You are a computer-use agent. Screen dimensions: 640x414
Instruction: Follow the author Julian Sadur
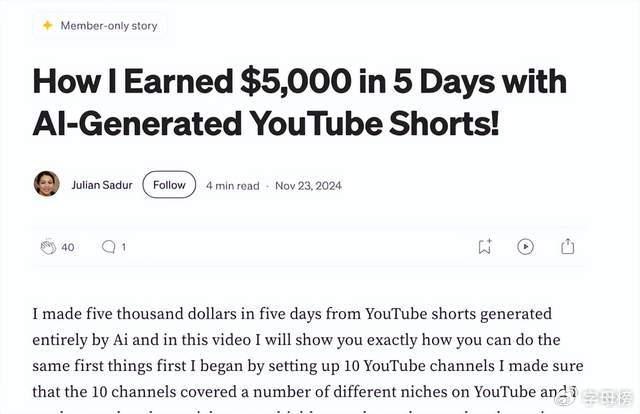click(x=169, y=185)
